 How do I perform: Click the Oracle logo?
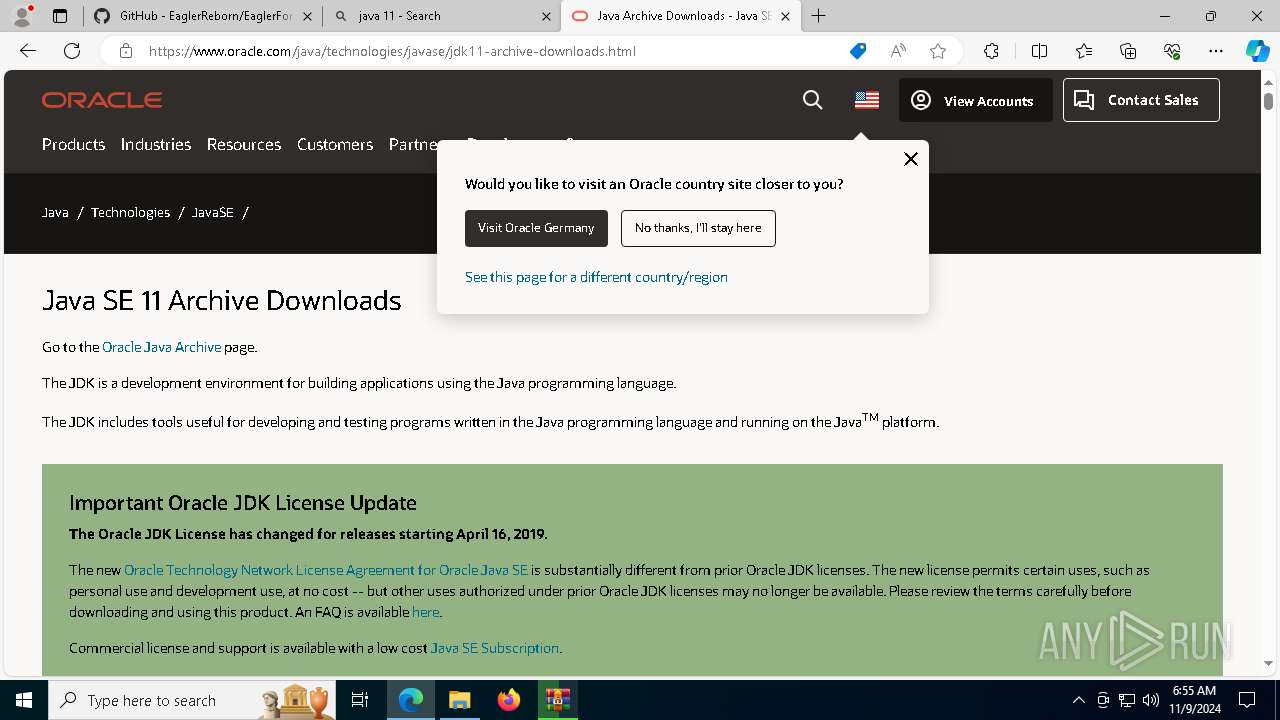[x=102, y=100]
